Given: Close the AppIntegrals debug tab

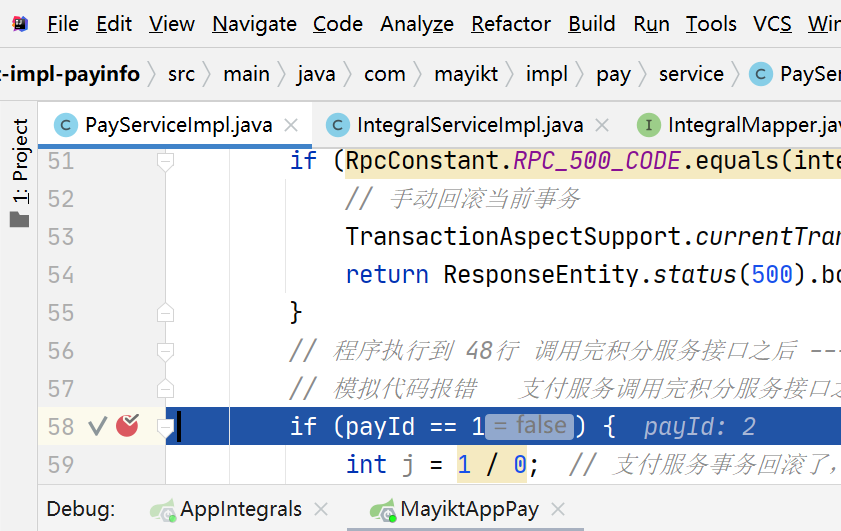Looking at the screenshot, I should point(321,509).
